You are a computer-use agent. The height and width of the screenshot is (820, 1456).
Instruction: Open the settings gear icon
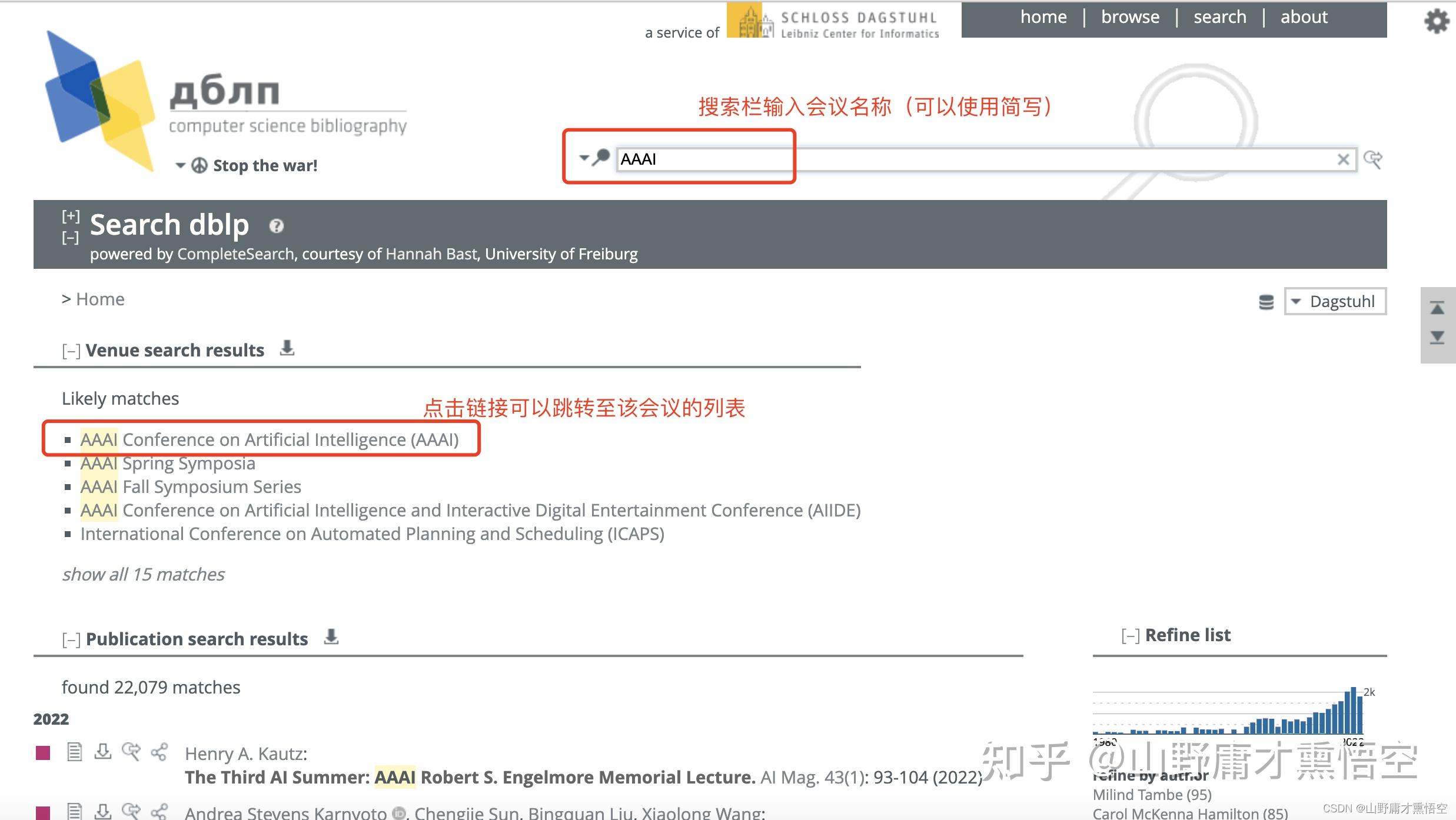(1437, 21)
